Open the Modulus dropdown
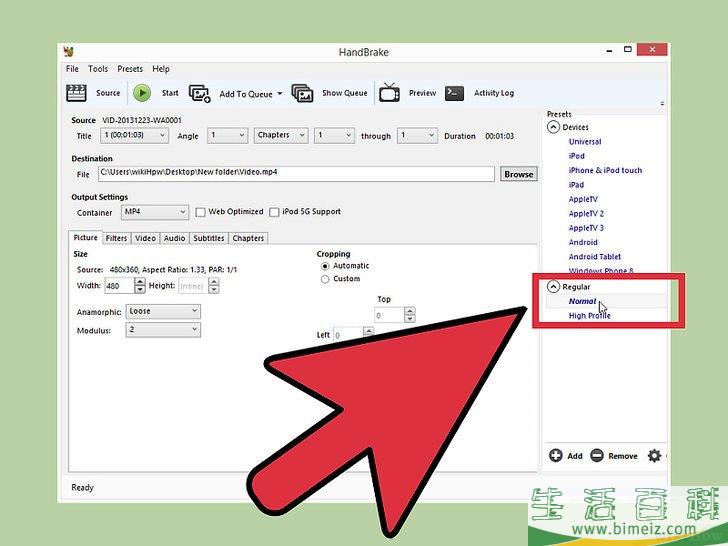 (x=163, y=330)
